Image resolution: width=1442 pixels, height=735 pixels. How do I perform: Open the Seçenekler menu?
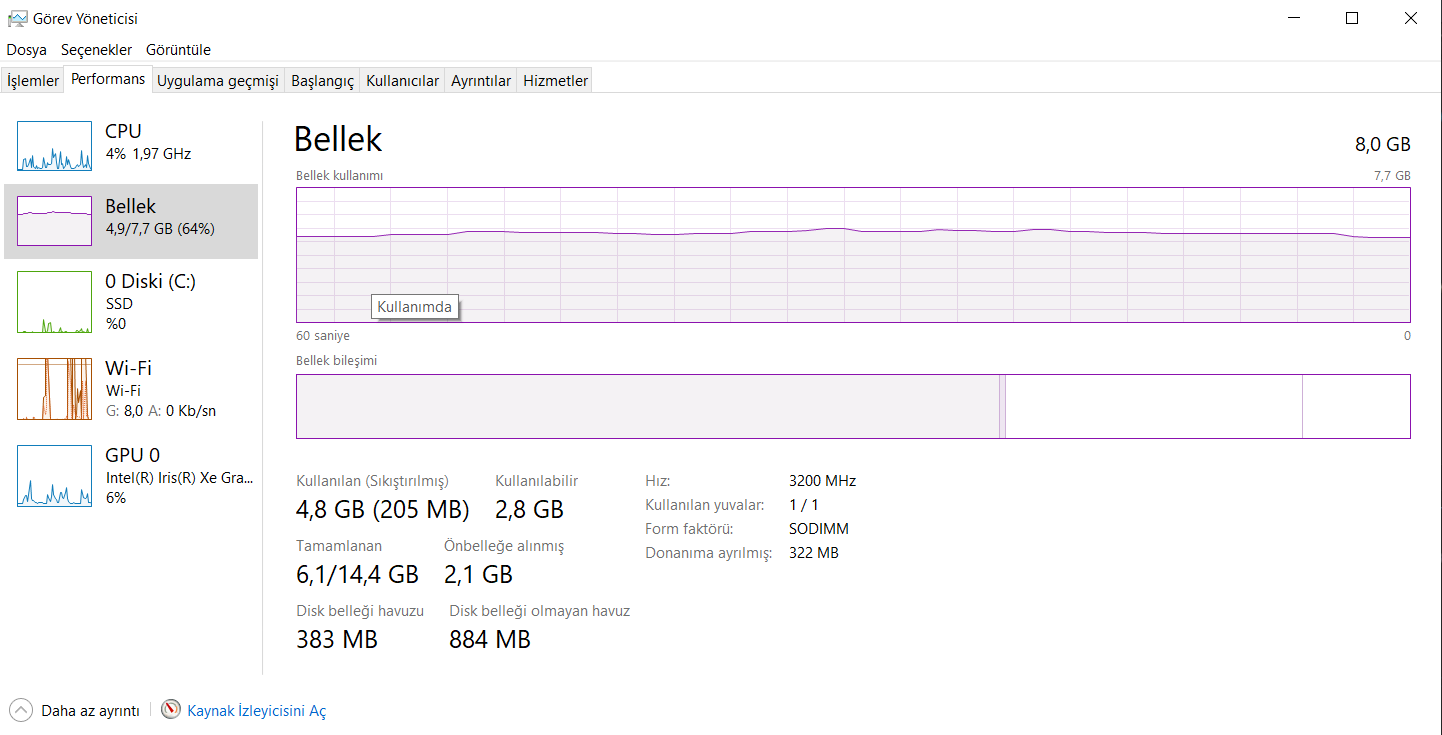(x=96, y=50)
